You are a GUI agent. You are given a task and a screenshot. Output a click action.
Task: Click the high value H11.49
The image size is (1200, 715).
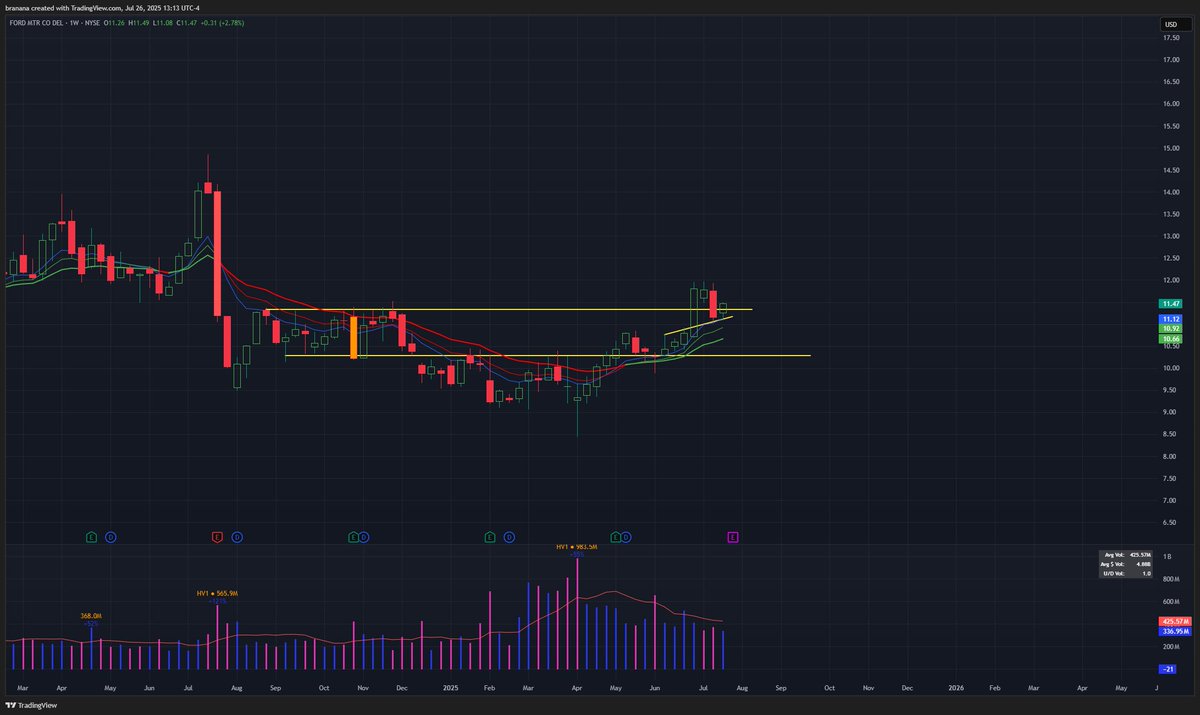point(139,22)
